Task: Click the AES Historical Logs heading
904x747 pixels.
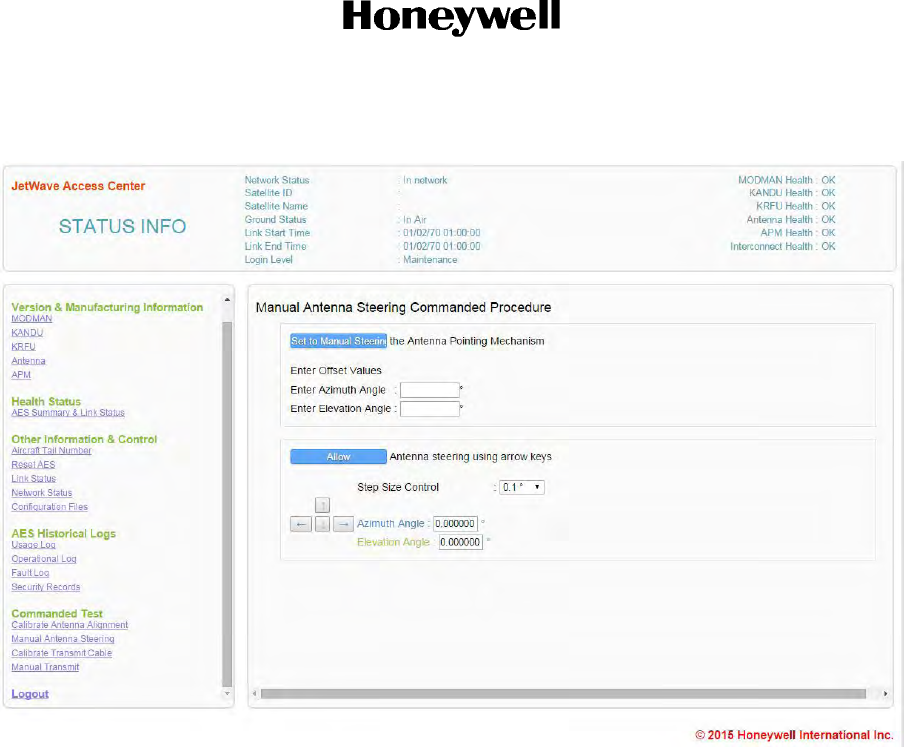Action: [x=63, y=534]
